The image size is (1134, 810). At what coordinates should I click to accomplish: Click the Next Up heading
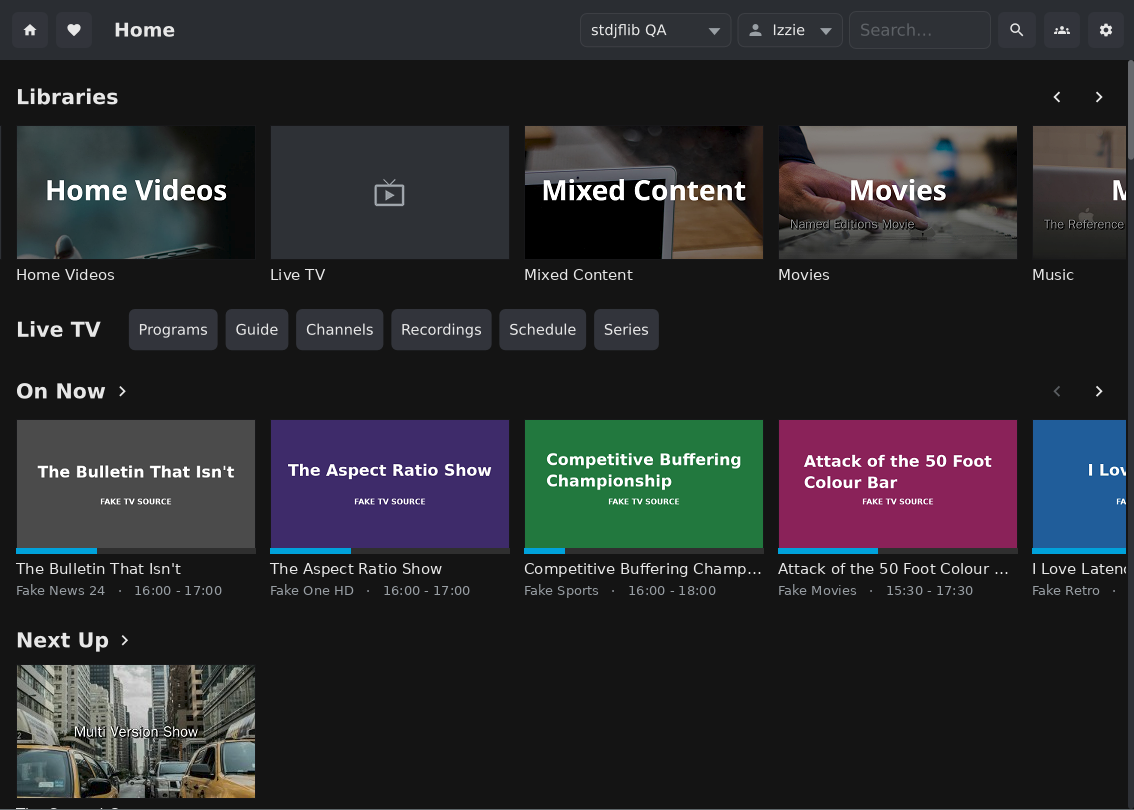[62, 640]
